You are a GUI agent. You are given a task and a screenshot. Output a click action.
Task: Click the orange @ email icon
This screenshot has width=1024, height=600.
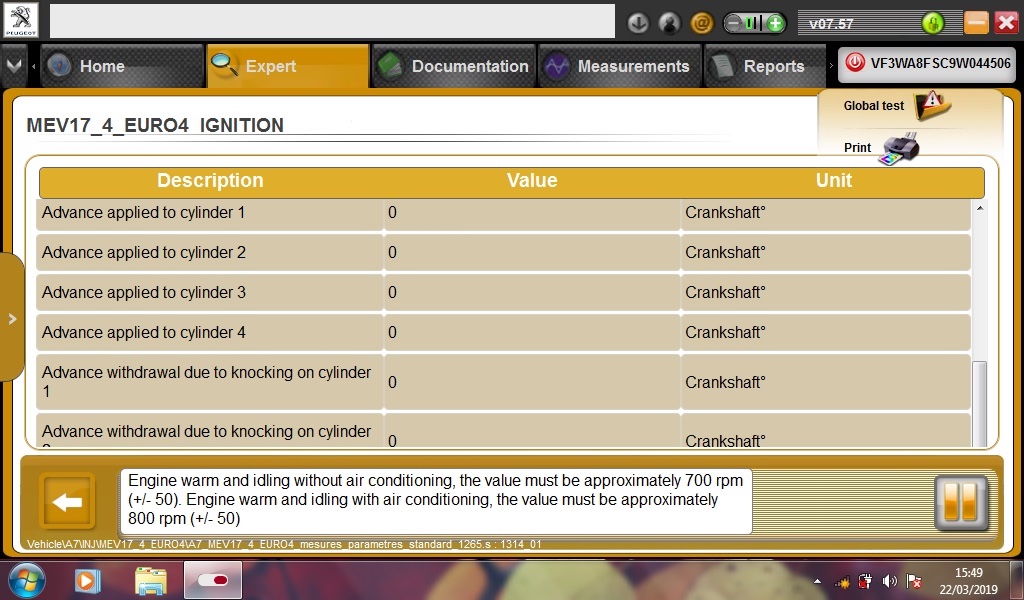pyautogui.click(x=701, y=24)
